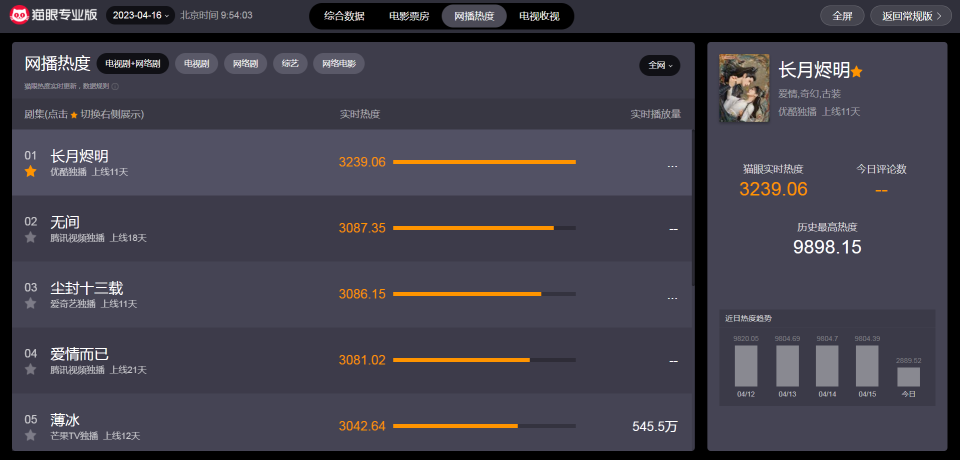The height and width of the screenshot is (460, 960).
Task: Click the 长月烬明 title in list
Action: pyautogui.click(x=80, y=156)
